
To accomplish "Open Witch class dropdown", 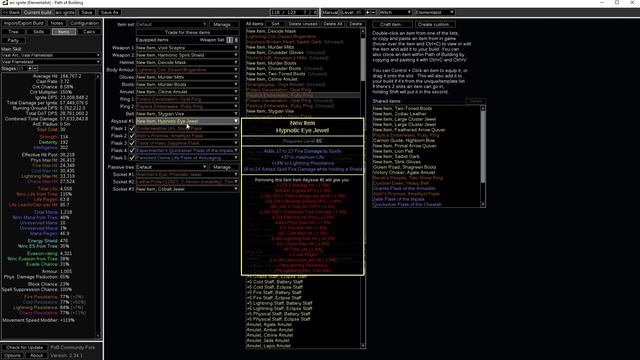I will pyautogui.click(x=395, y=12).
